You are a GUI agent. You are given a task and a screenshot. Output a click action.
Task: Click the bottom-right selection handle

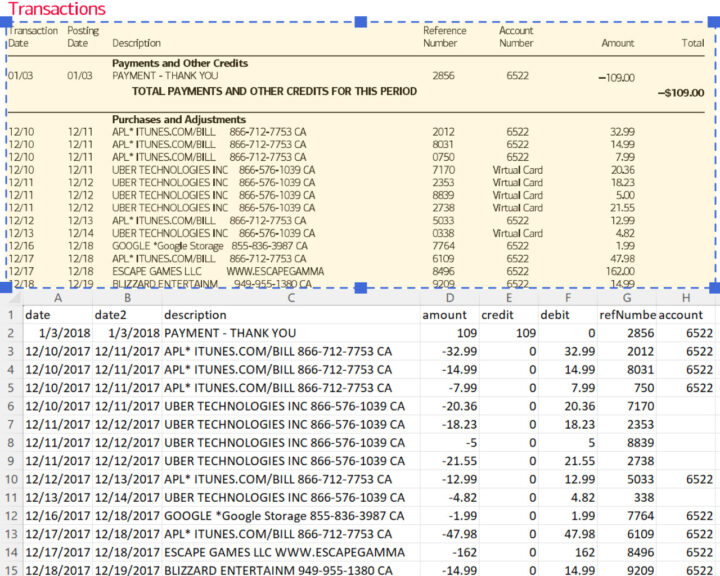click(714, 287)
